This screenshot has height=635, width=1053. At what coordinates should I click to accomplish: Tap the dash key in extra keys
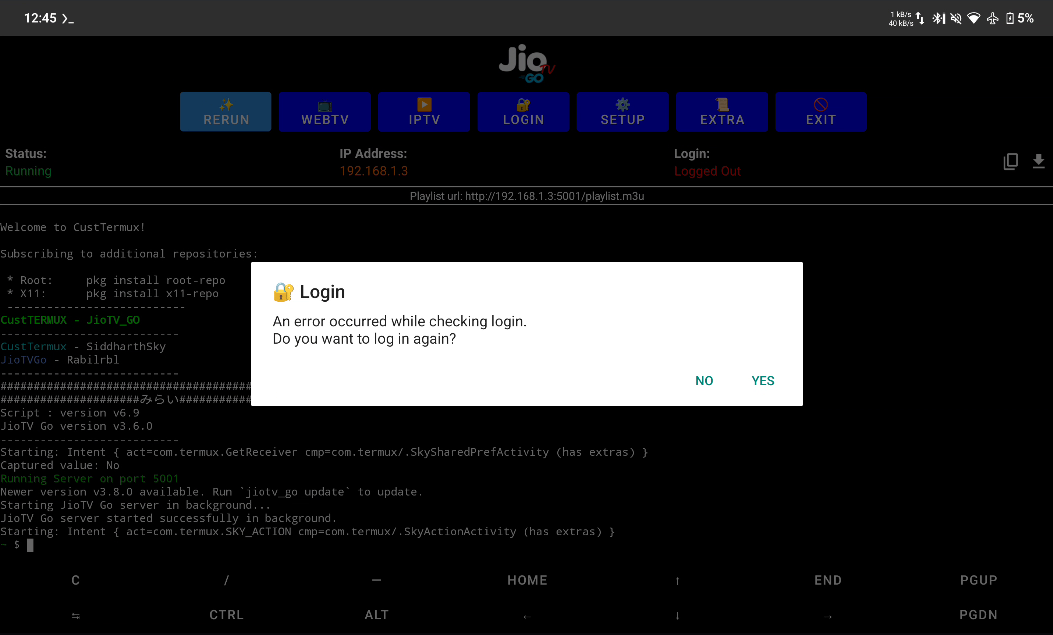tap(376, 581)
